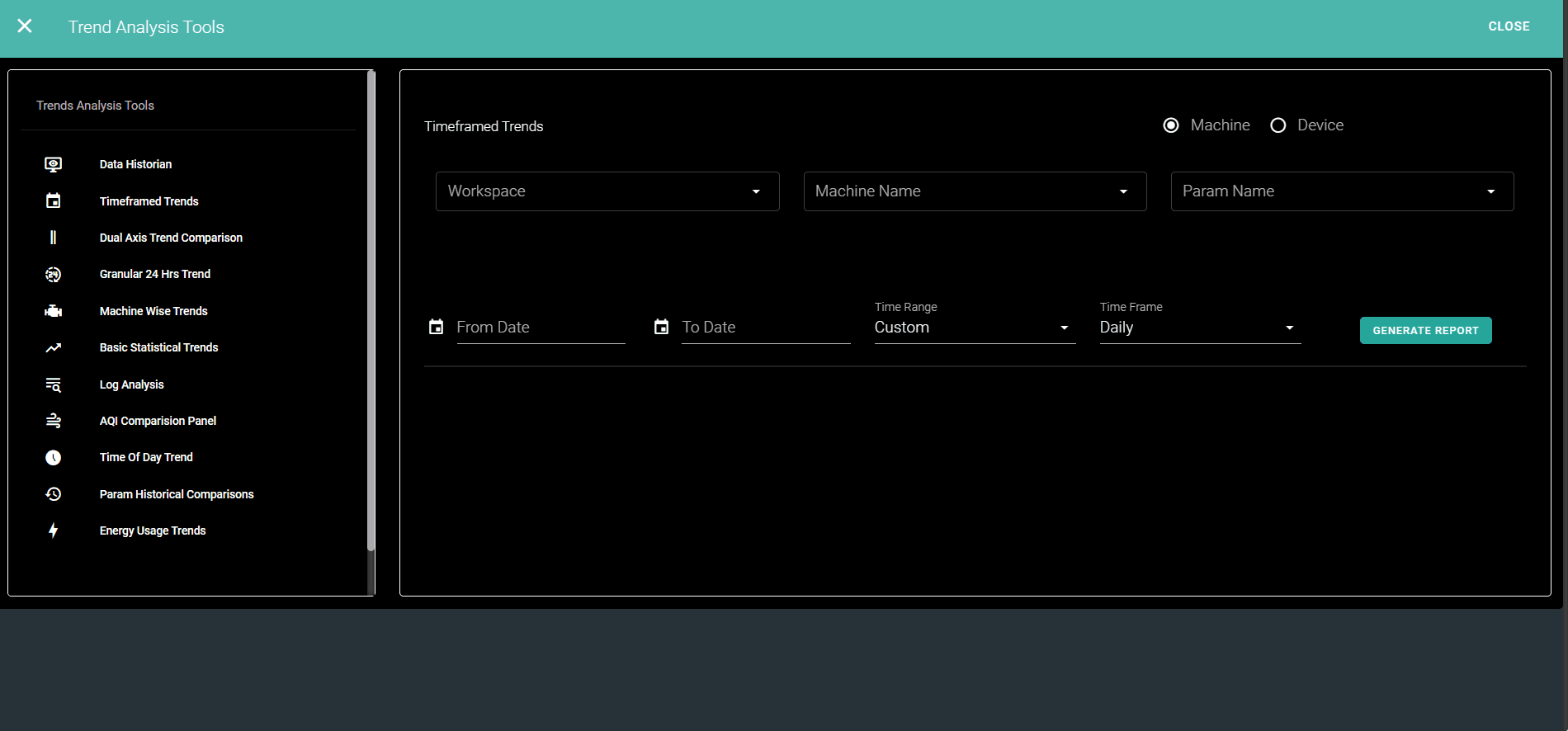Click the Energy Usage Trends lightning icon
This screenshot has height=731, width=1568.
click(x=53, y=531)
